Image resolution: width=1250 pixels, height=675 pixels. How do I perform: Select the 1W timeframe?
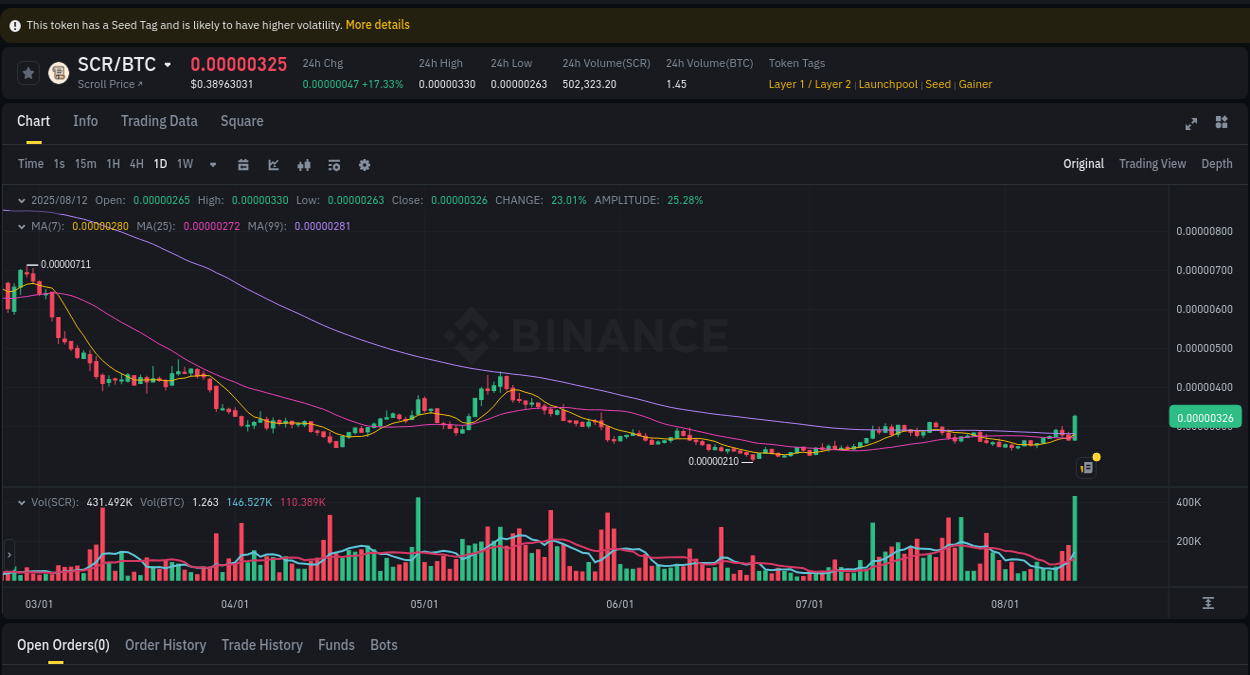[x=184, y=164]
